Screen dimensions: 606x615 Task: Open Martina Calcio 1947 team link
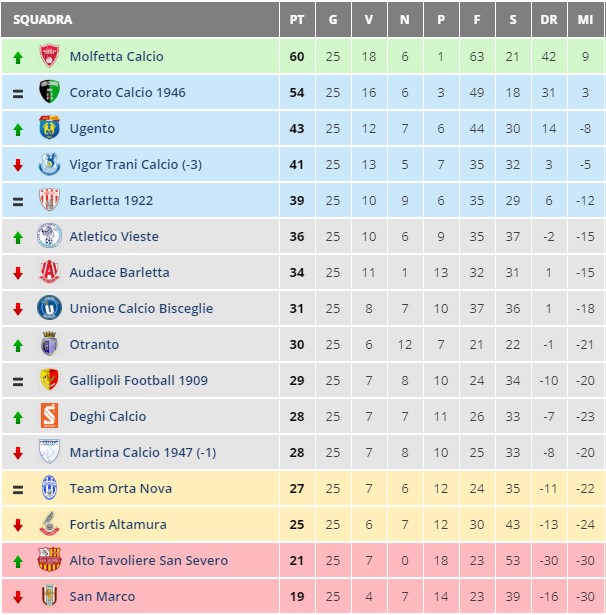(142, 453)
